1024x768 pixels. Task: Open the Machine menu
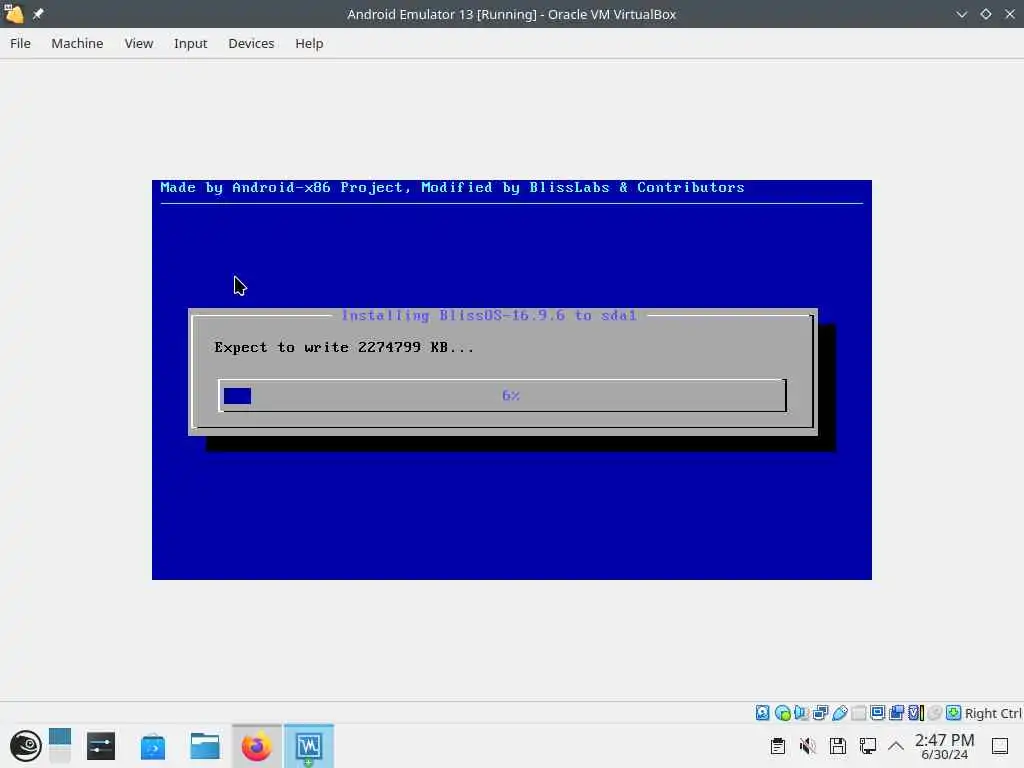point(77,43)
